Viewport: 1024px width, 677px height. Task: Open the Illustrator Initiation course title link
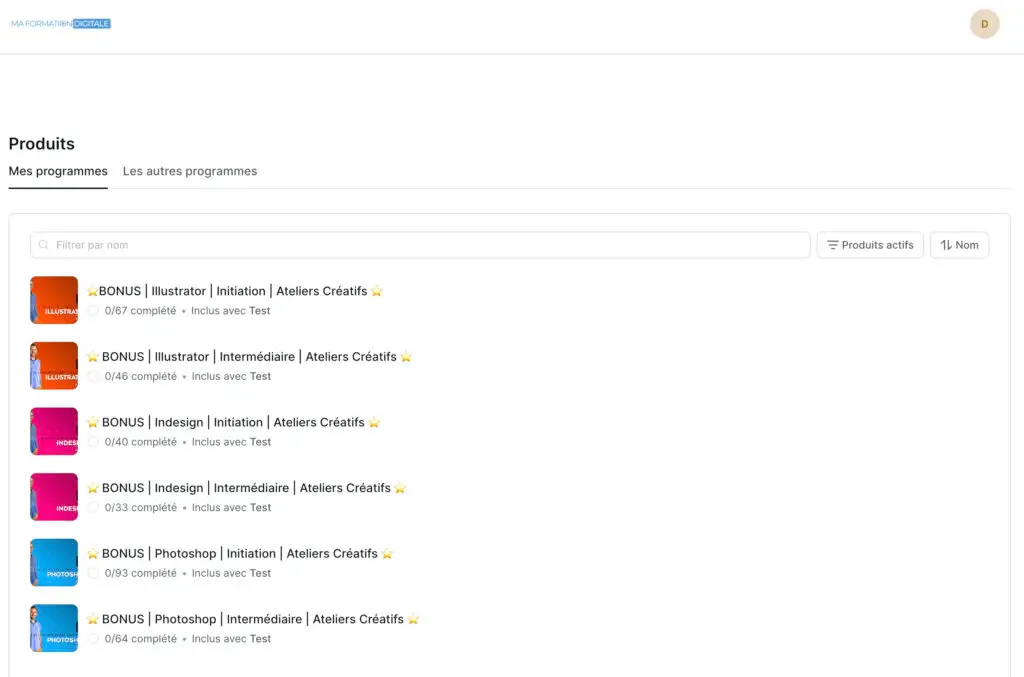234,291
